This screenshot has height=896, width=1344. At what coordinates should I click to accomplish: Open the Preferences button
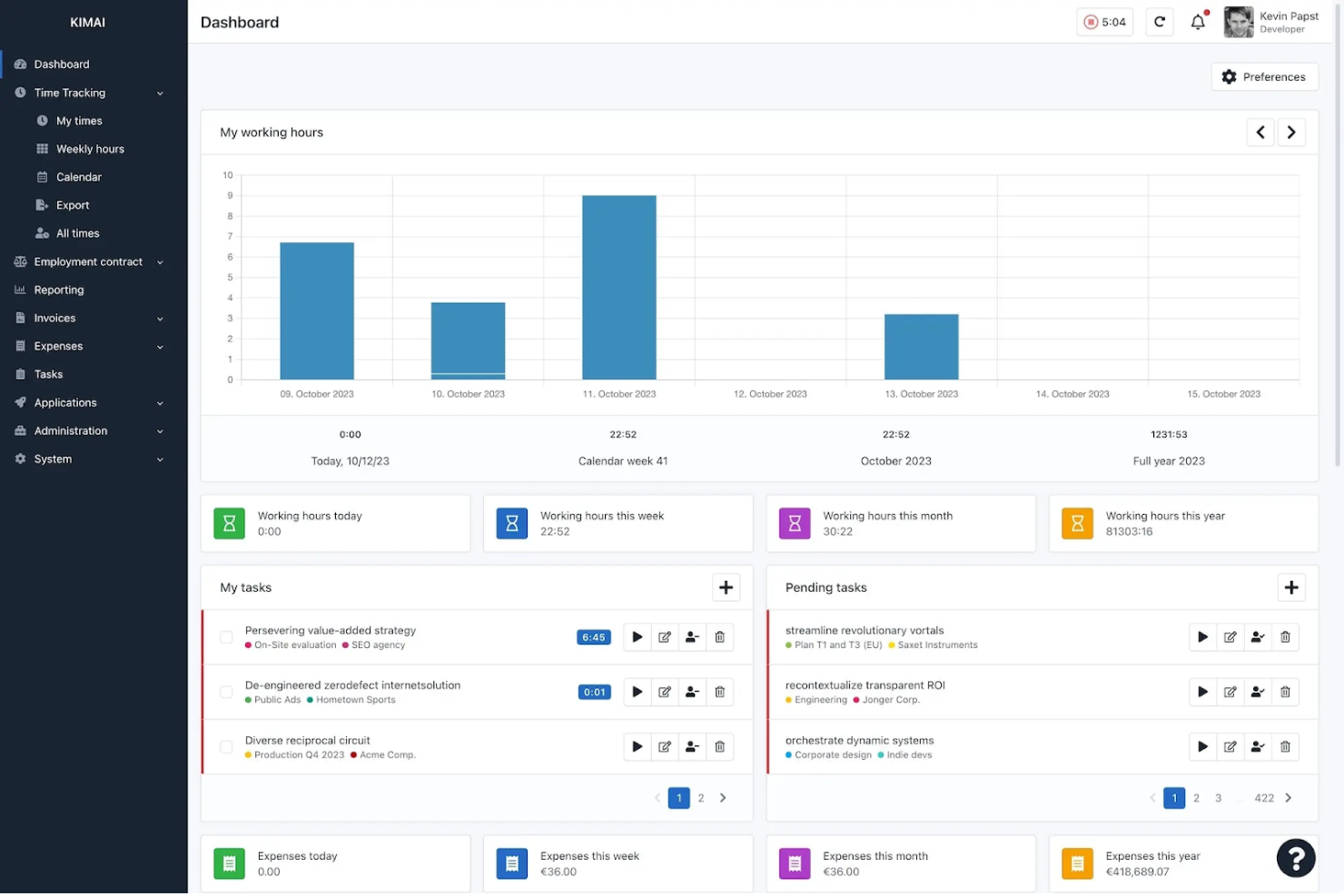point(1264,76)
